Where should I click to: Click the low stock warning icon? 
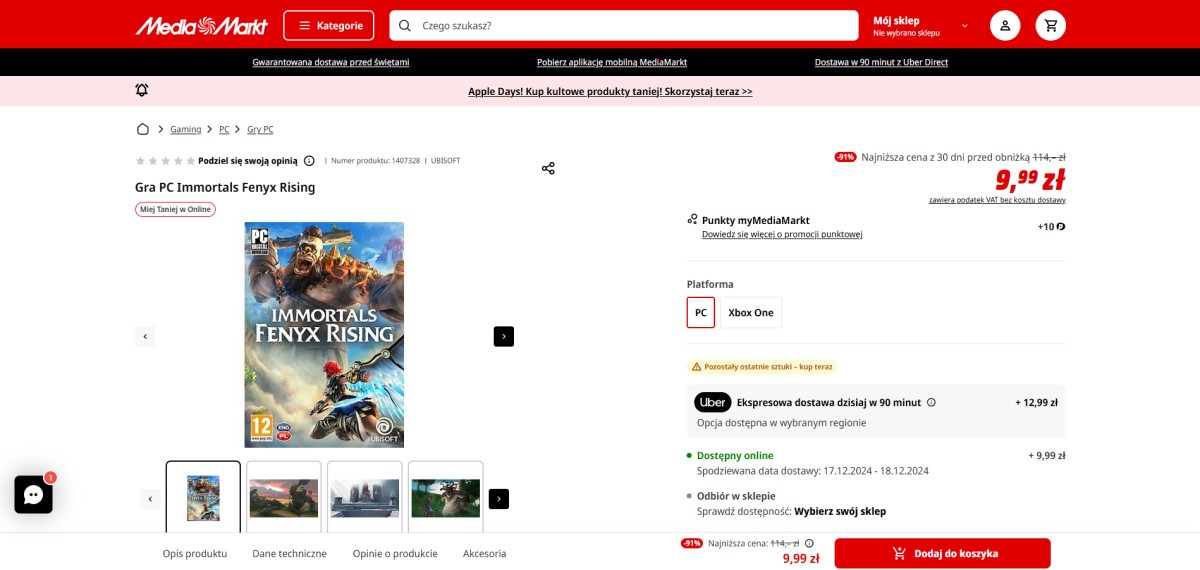pyautogui.click(x=696, y=367)
